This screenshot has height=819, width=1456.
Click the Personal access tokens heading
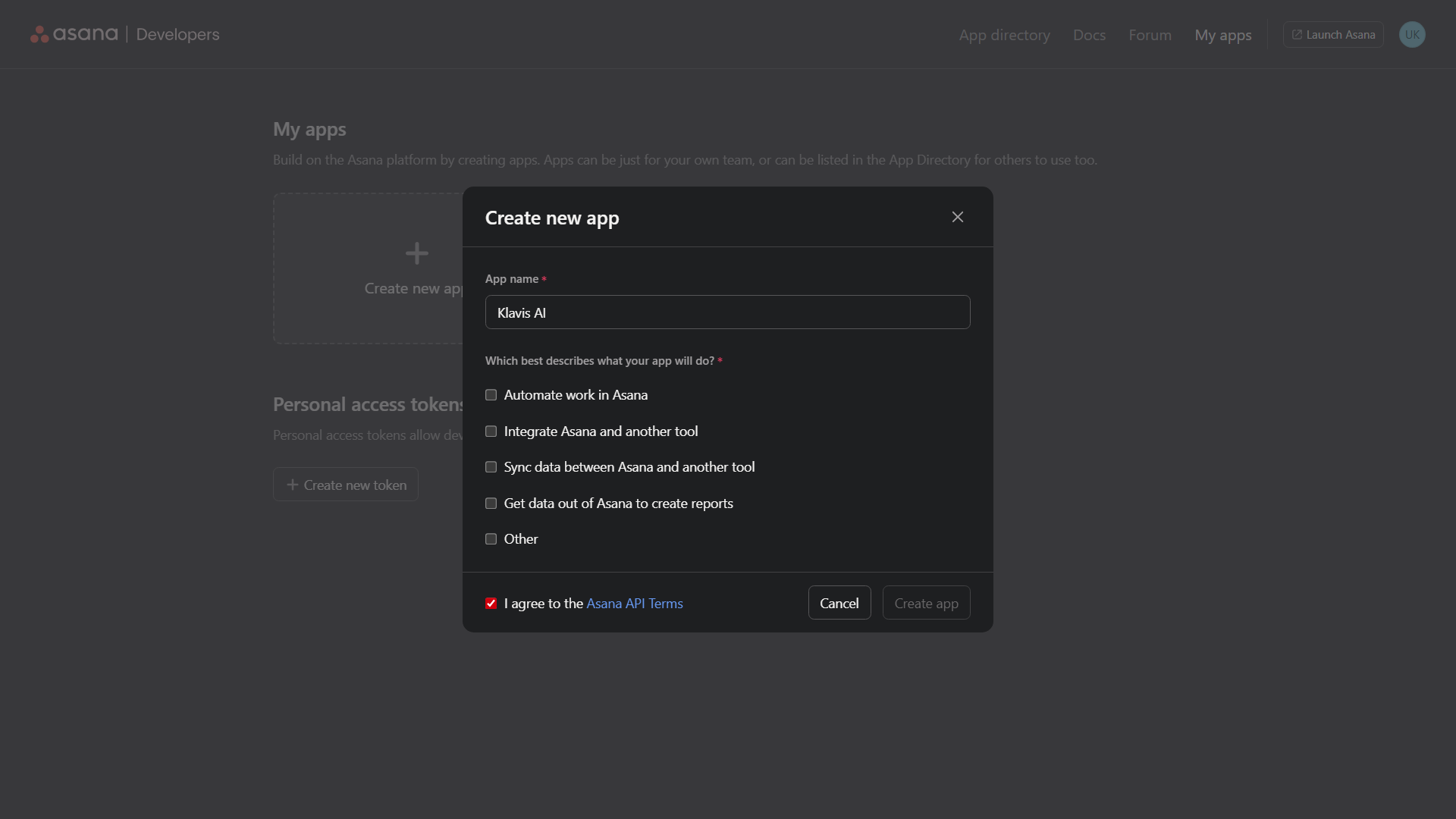pyautogui.click(x=369, y=404)
